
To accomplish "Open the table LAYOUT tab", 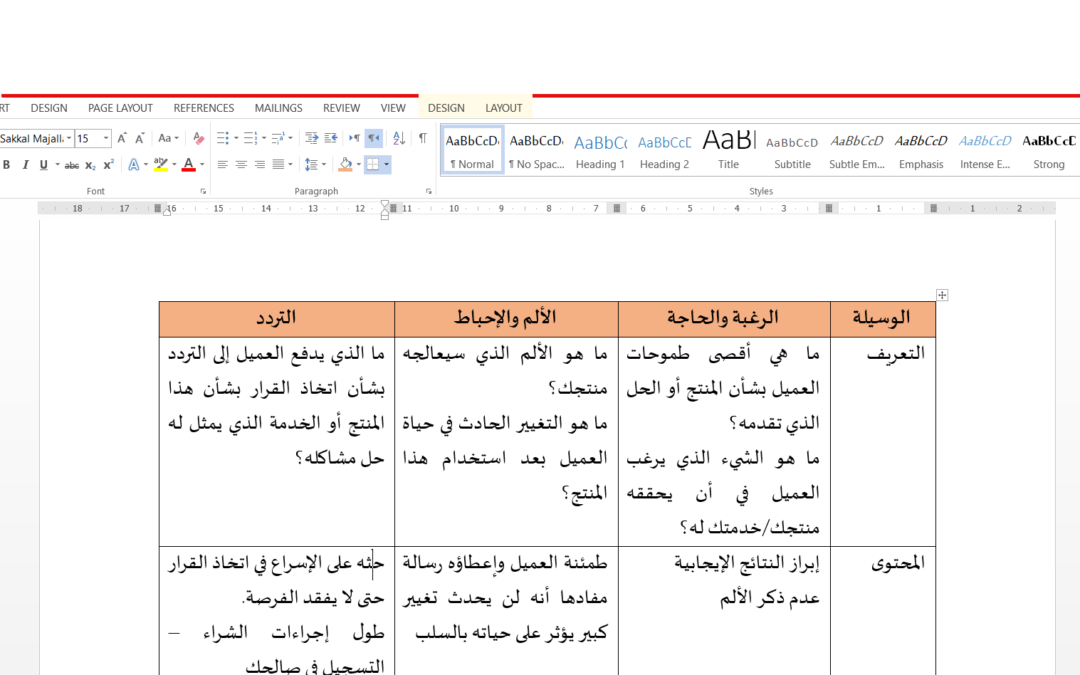I will pyautogui.click(x=504, y=108).
